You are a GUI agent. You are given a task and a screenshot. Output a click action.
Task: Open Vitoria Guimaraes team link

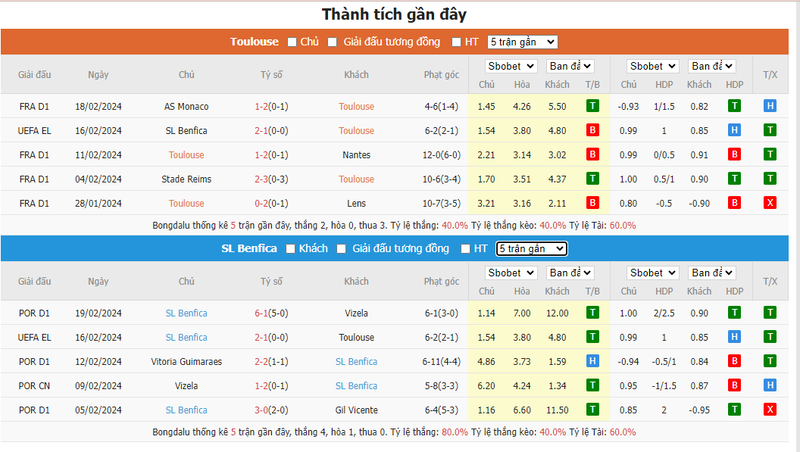186,362
